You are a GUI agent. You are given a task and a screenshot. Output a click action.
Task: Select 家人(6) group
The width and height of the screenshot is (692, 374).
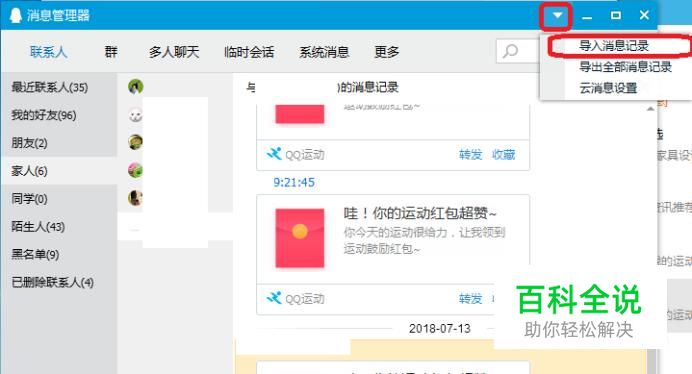[59, 170]
